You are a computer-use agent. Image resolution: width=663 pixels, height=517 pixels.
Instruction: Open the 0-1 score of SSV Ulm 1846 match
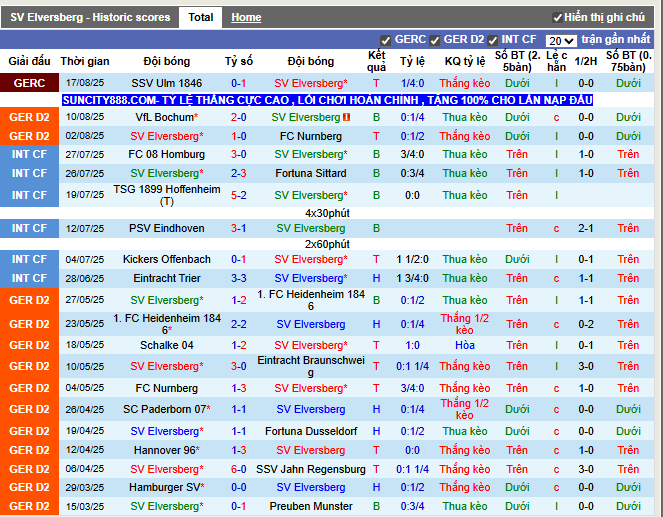pos(238,83)
